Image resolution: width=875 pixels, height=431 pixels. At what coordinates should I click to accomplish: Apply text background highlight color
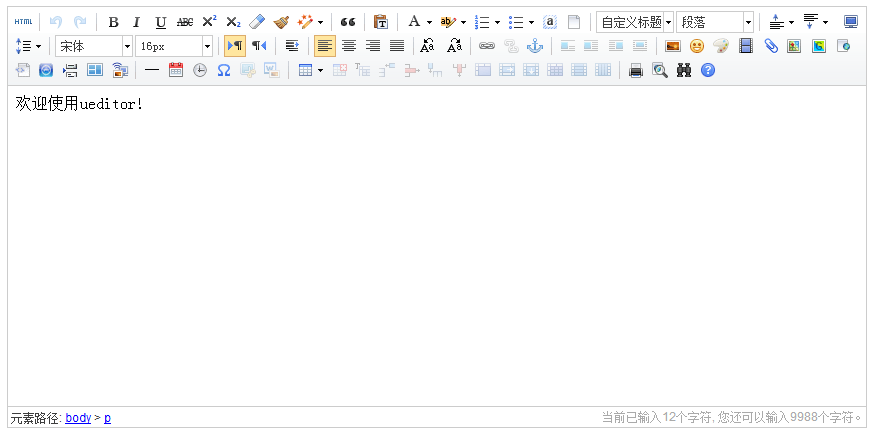tap(448, 22)
